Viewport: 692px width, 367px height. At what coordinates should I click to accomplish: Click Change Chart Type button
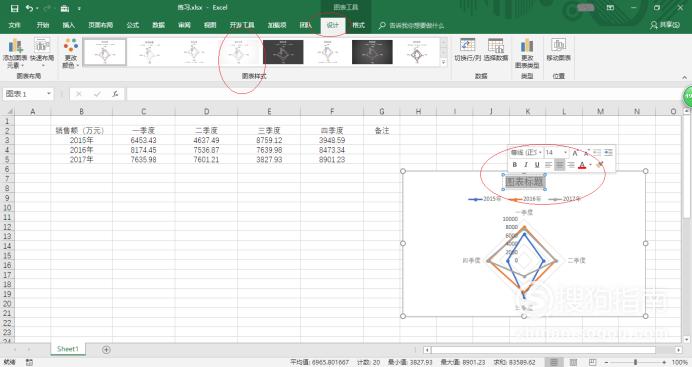(527, 53)
